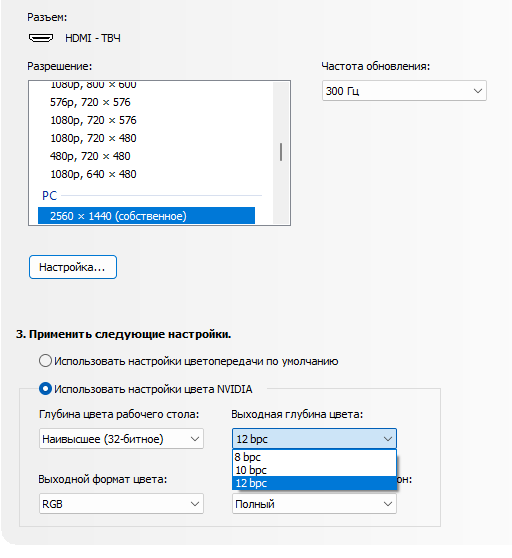Screen dimensions: 512x558
Task: Choose 10 bpc from the list
Action: [x=314, y=470]
